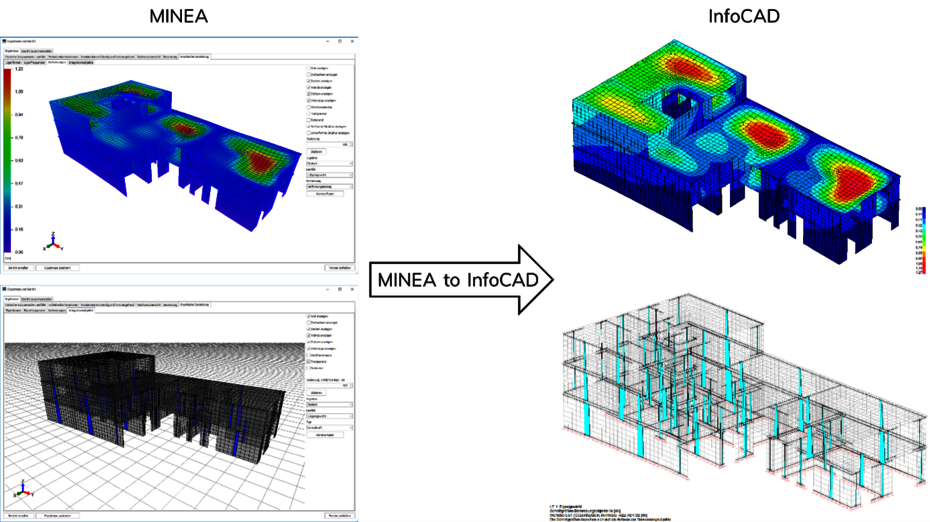Click the Skalierung spin field in the grid-floor window

329,385
